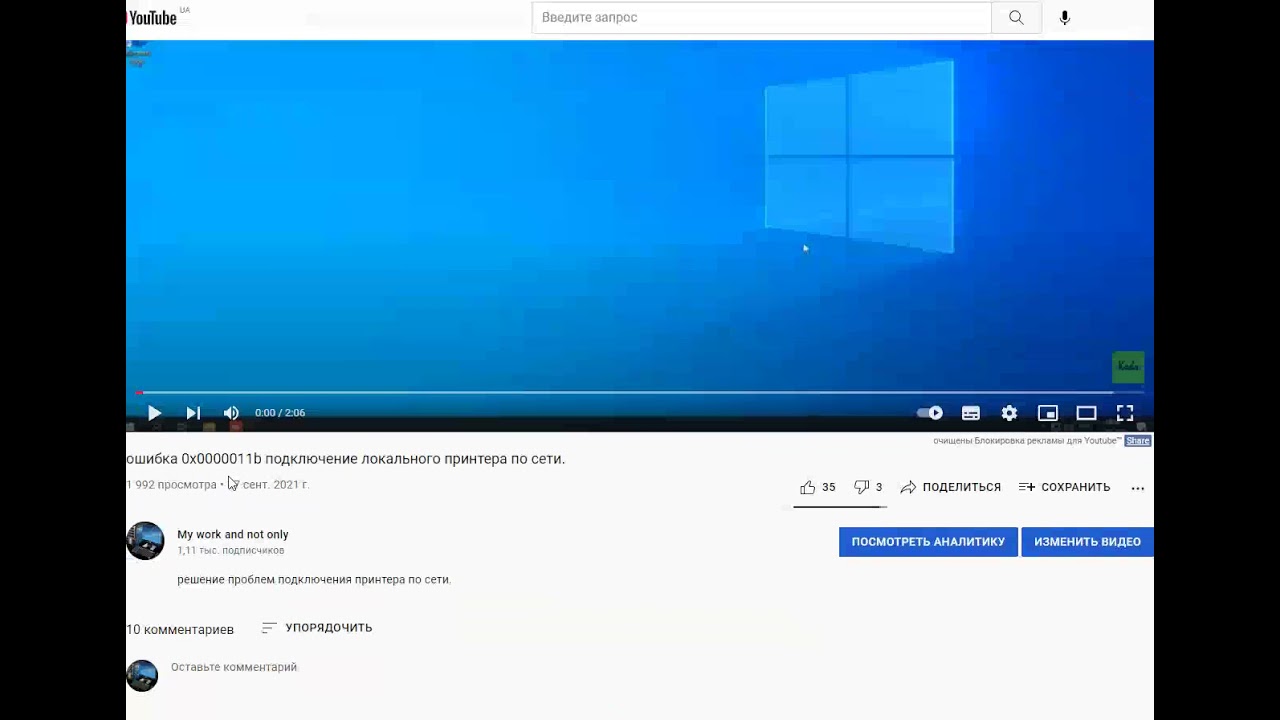
Task: Start voice search with microphone
Action: tap(1065, 17)
